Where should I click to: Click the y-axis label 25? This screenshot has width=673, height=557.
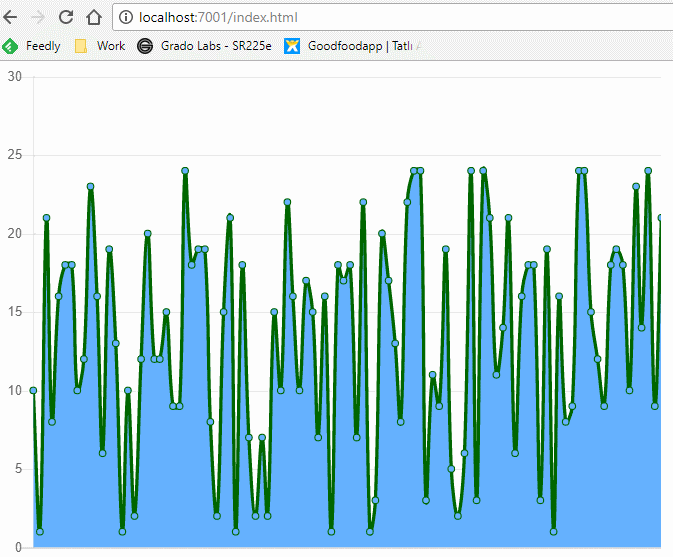click(14, 155)
